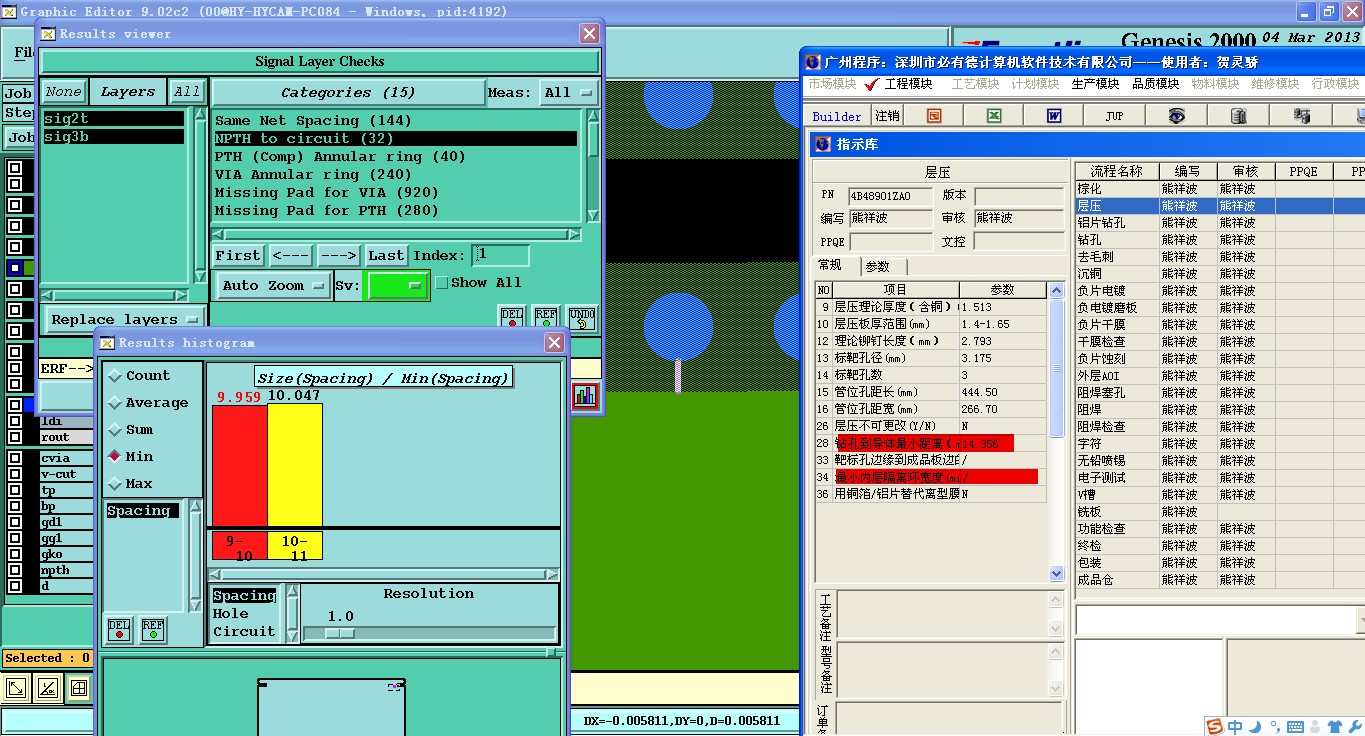1365x736 pixels.
Task: Click the Word icon in Builder toolbar
Action: click(1054, 116)
